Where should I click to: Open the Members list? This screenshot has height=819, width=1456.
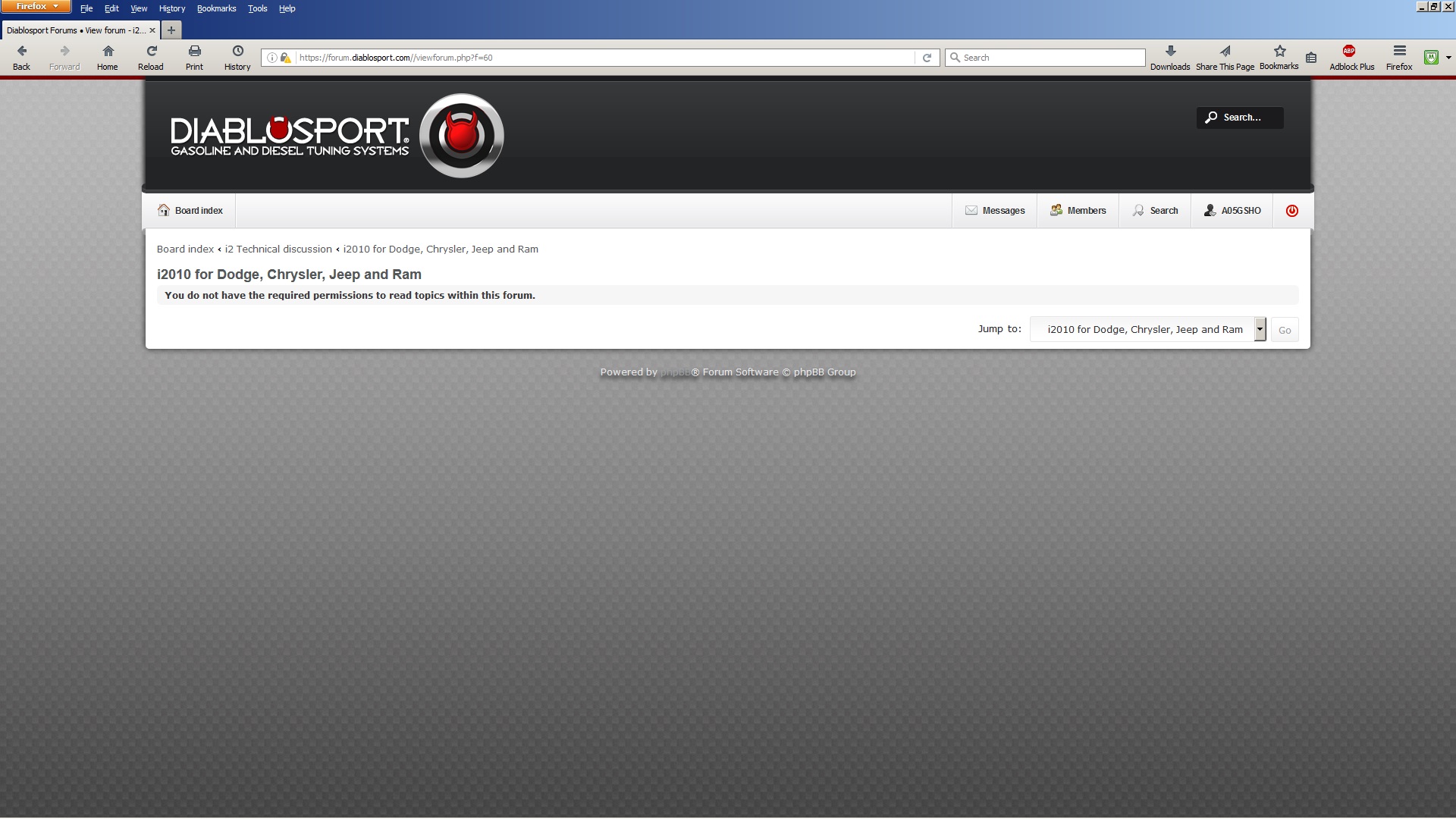click(1078, 211)
